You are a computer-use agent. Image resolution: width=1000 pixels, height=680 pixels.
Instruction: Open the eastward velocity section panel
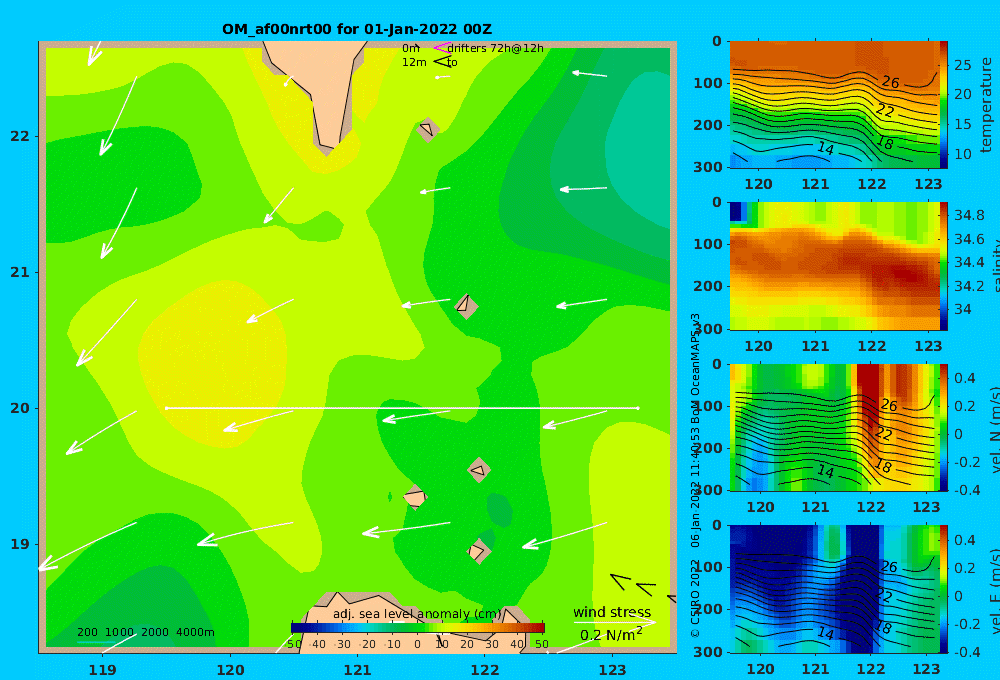(x=834, y=589)
